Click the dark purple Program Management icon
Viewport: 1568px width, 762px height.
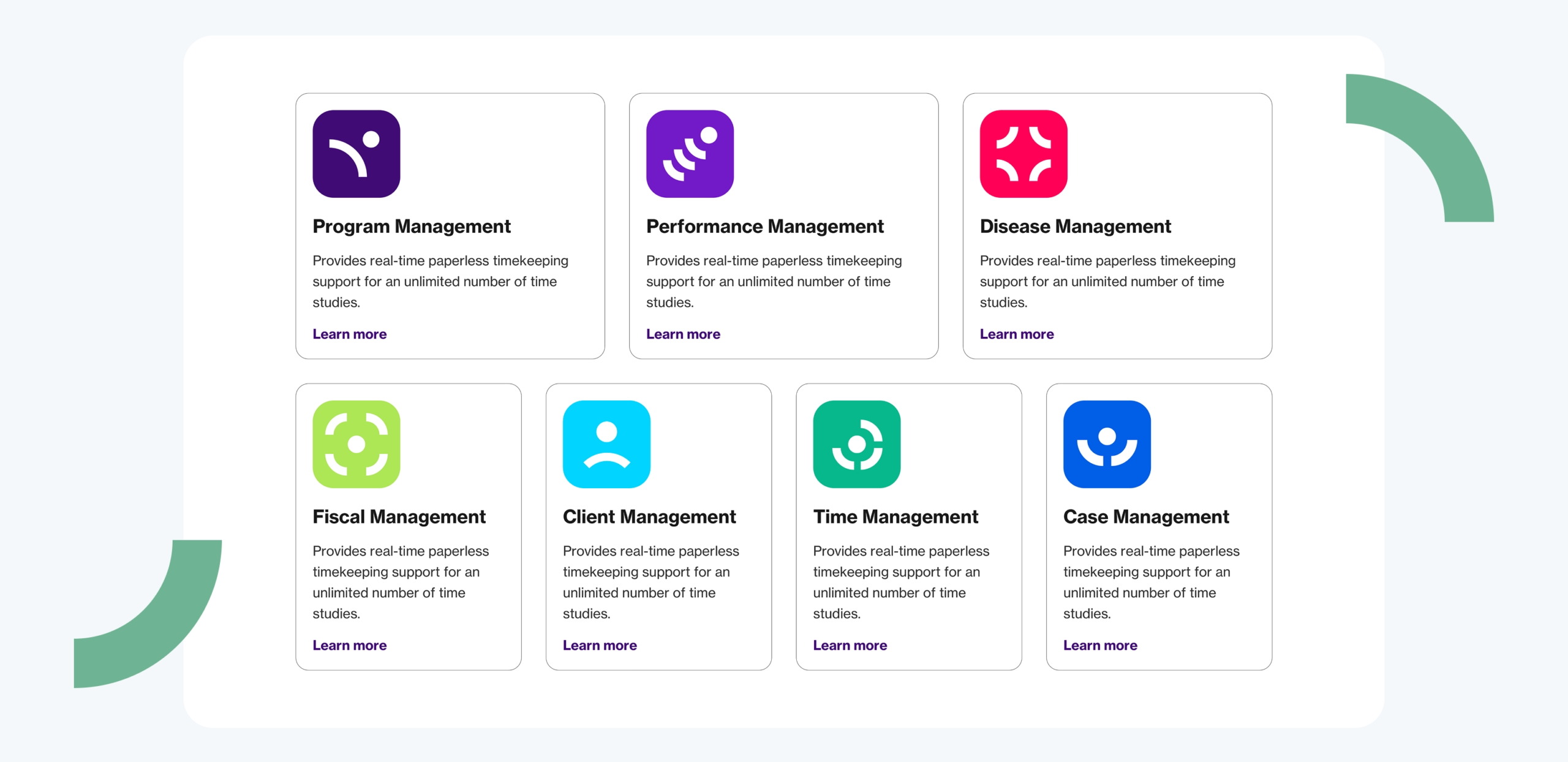[x=356, y=154]
